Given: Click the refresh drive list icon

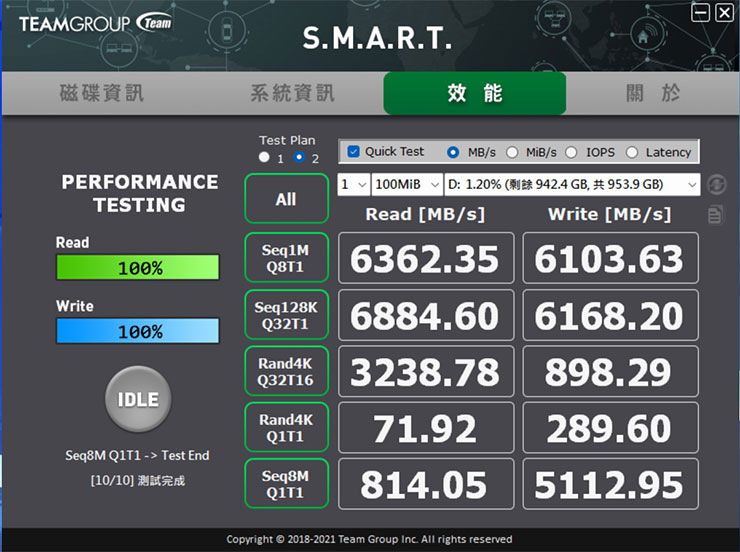Looking at the screenshot, I should (x=716, y=184).
